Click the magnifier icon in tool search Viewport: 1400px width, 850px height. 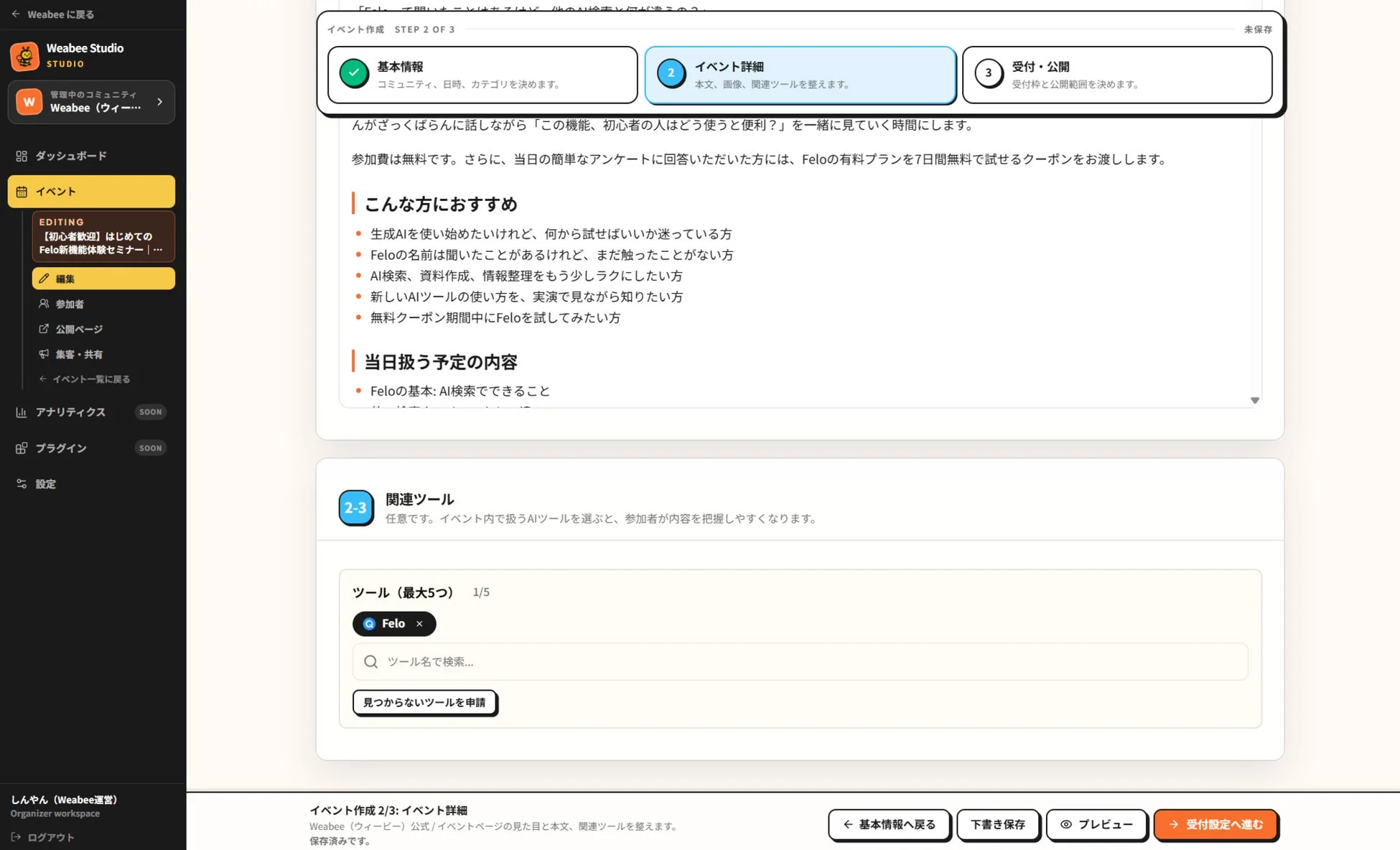[x=370, y=662]
